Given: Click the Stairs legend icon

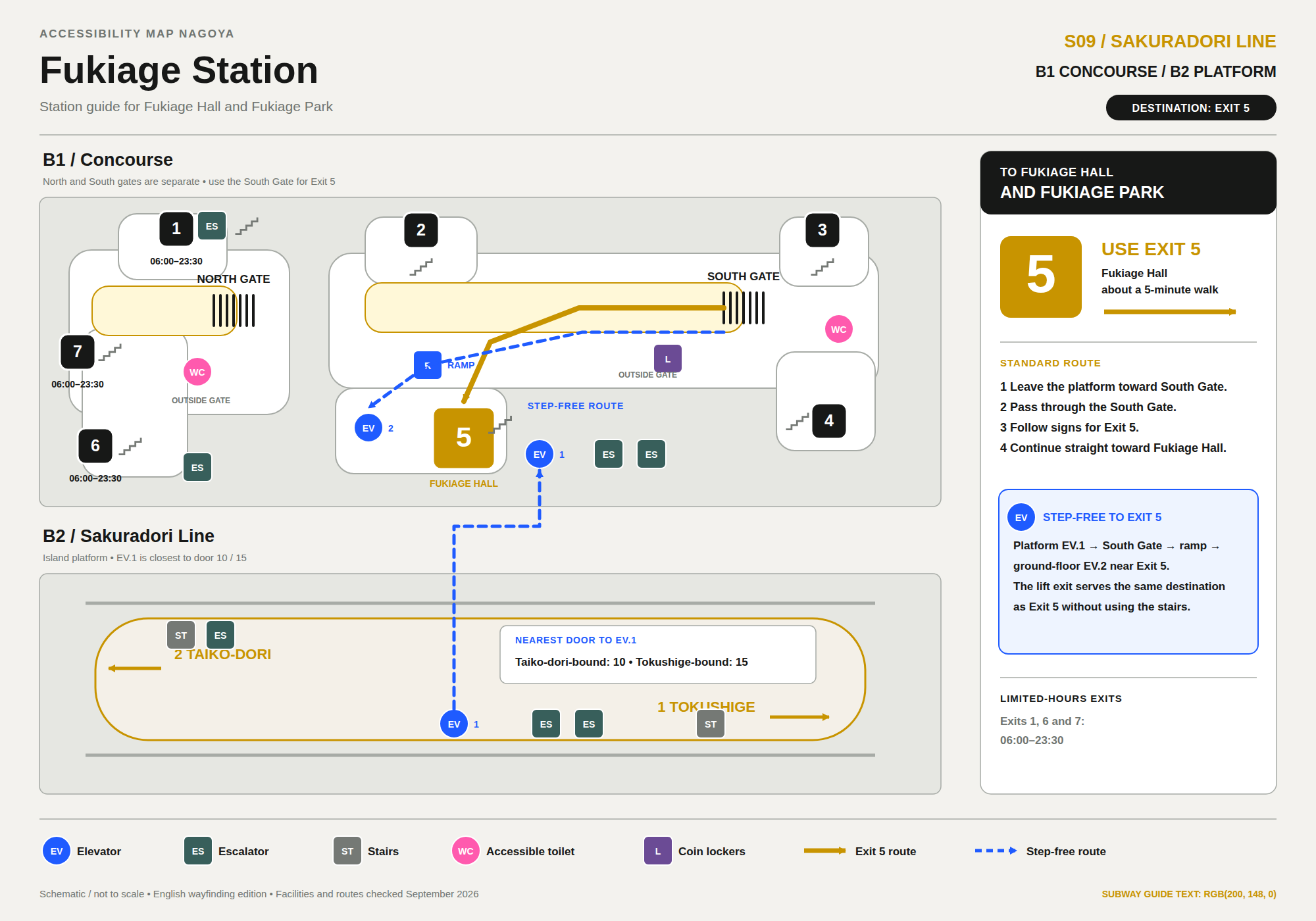Looking at the screenshot, I should [x=347, y=851].
